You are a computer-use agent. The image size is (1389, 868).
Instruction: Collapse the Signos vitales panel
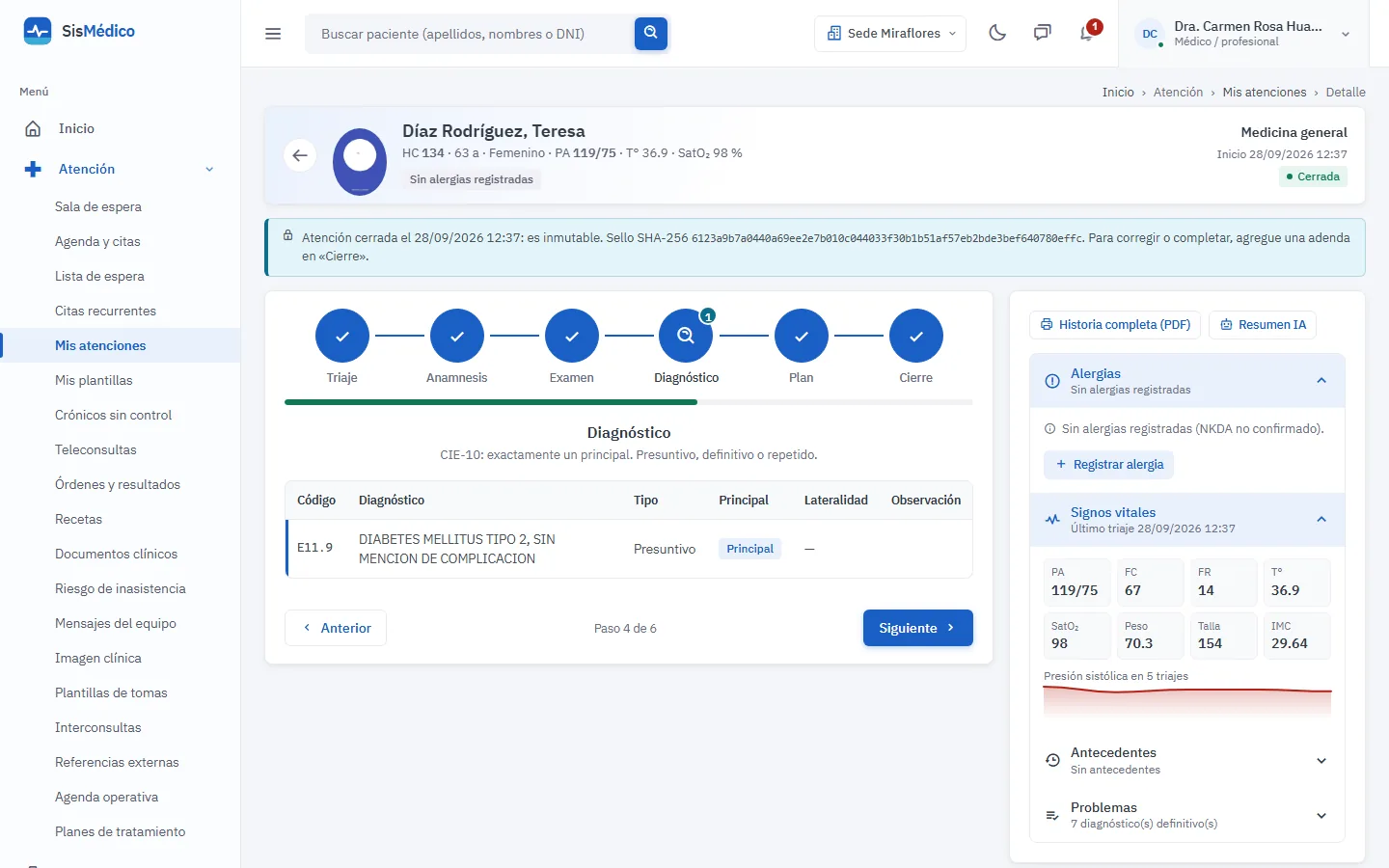(1321, 520)
